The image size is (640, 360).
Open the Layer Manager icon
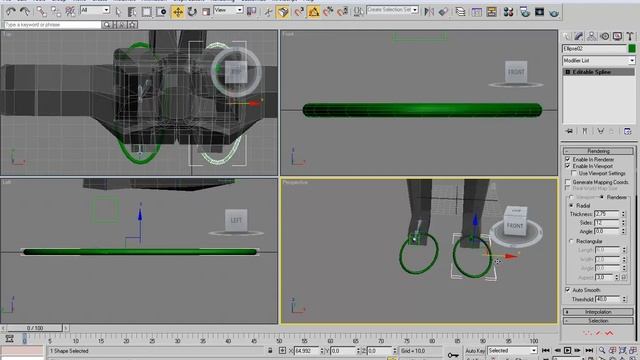460,11
